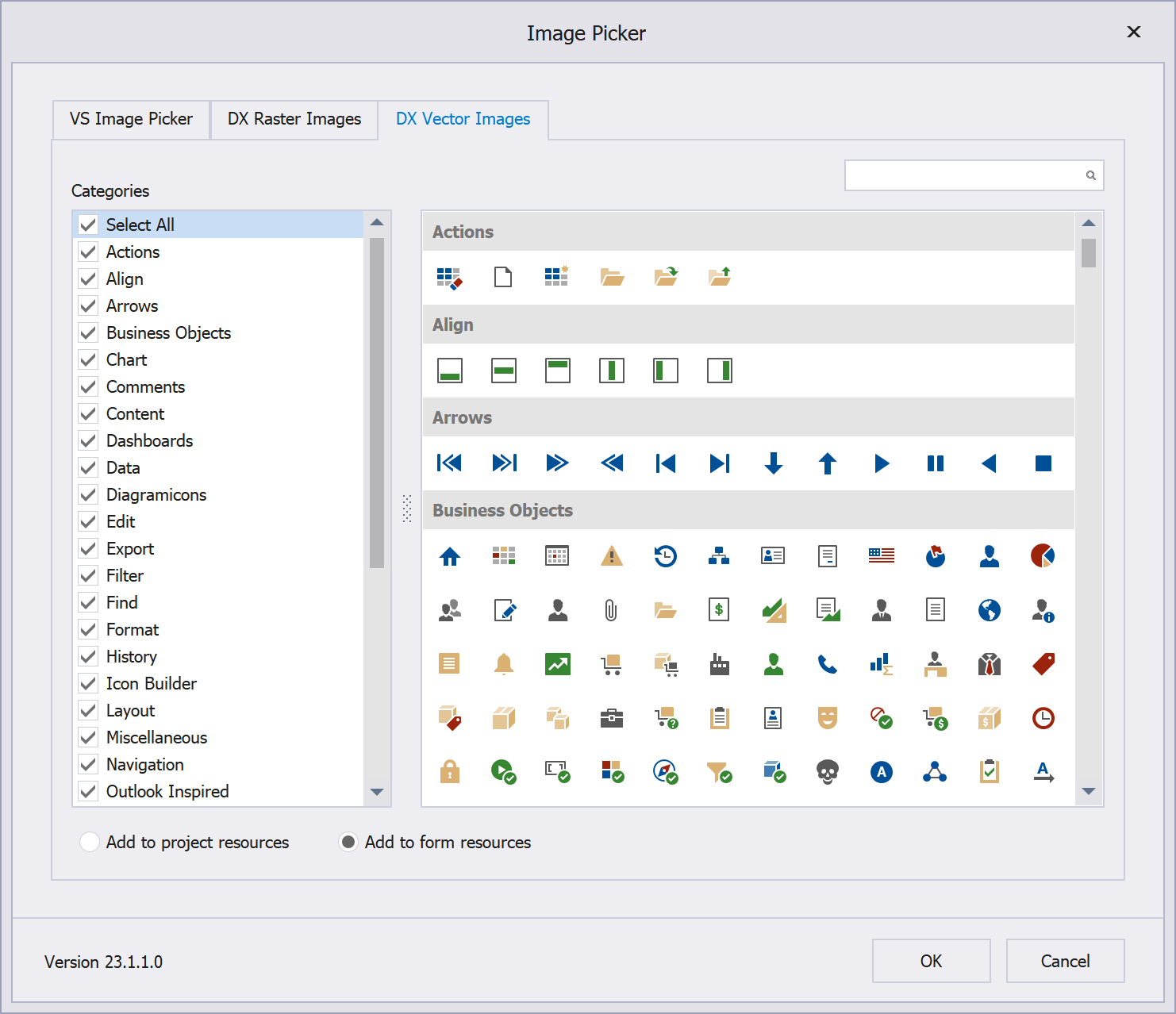
Task: Click the pause arrow icon
Action: pyautogui.click(x=936, y=463)
